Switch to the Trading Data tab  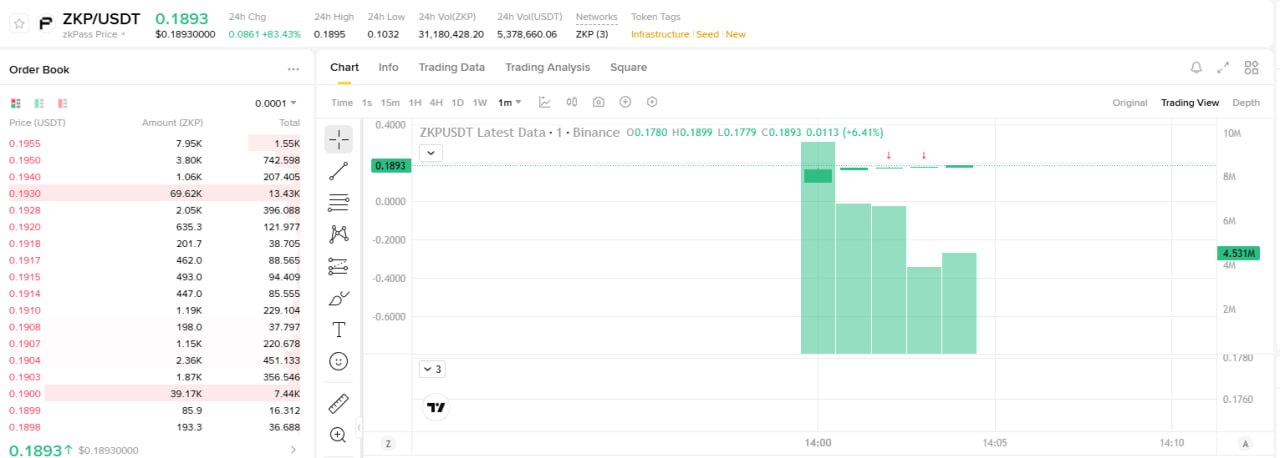(x=451, y=67)
